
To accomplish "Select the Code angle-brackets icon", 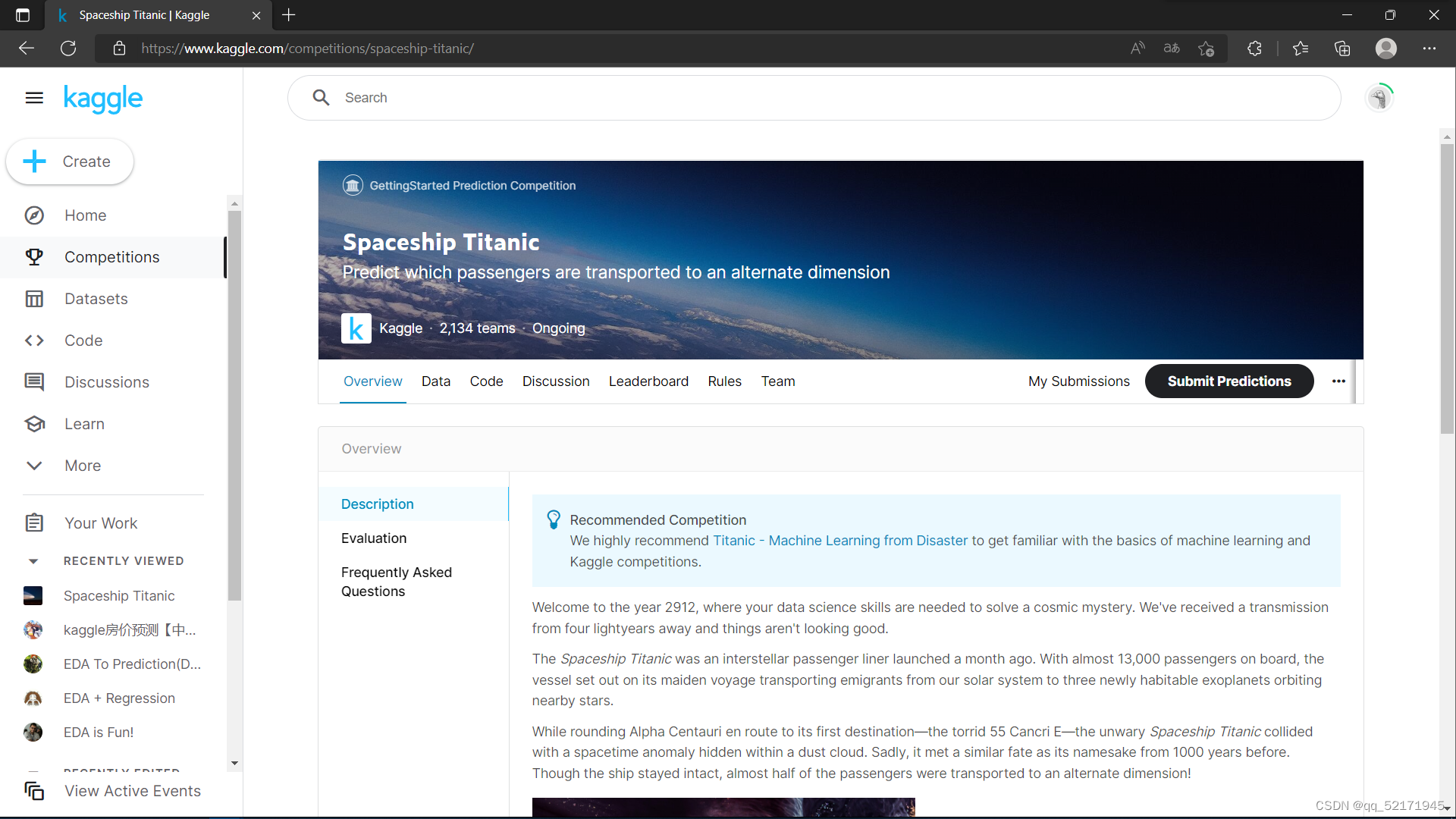I will point(34,340).
